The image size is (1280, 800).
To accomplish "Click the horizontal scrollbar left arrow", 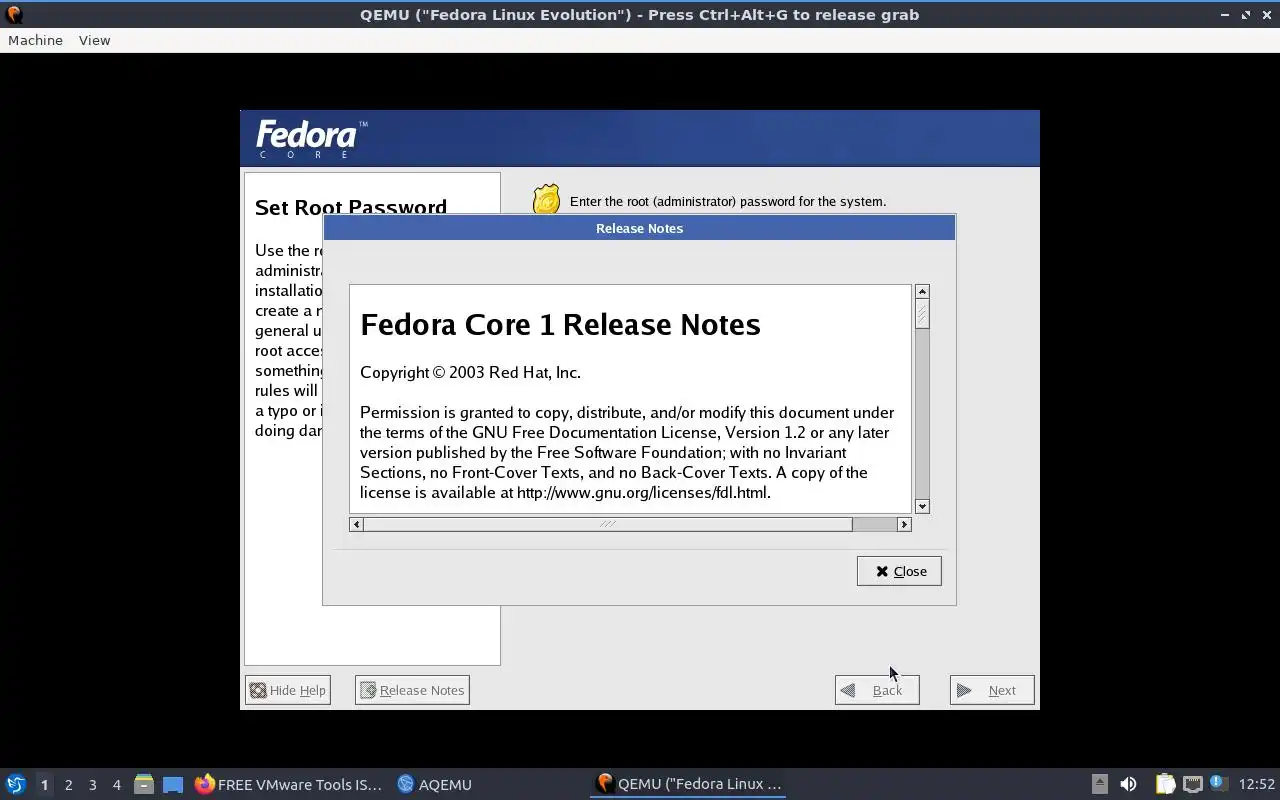I will (356, 524).
